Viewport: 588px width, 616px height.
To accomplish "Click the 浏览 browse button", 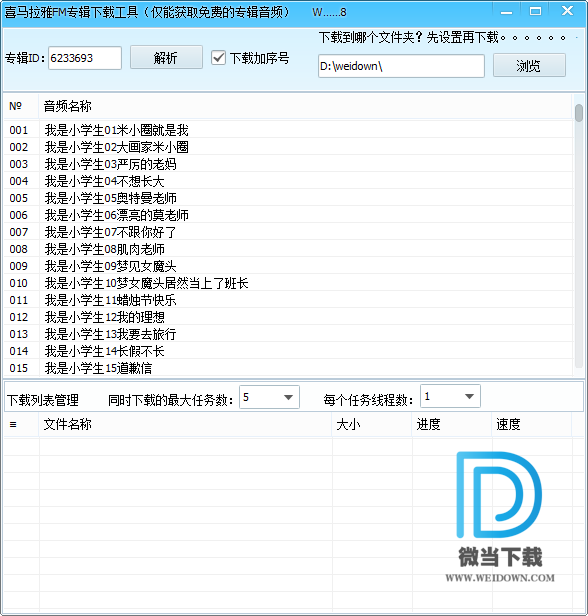I will tap(529, 65).
